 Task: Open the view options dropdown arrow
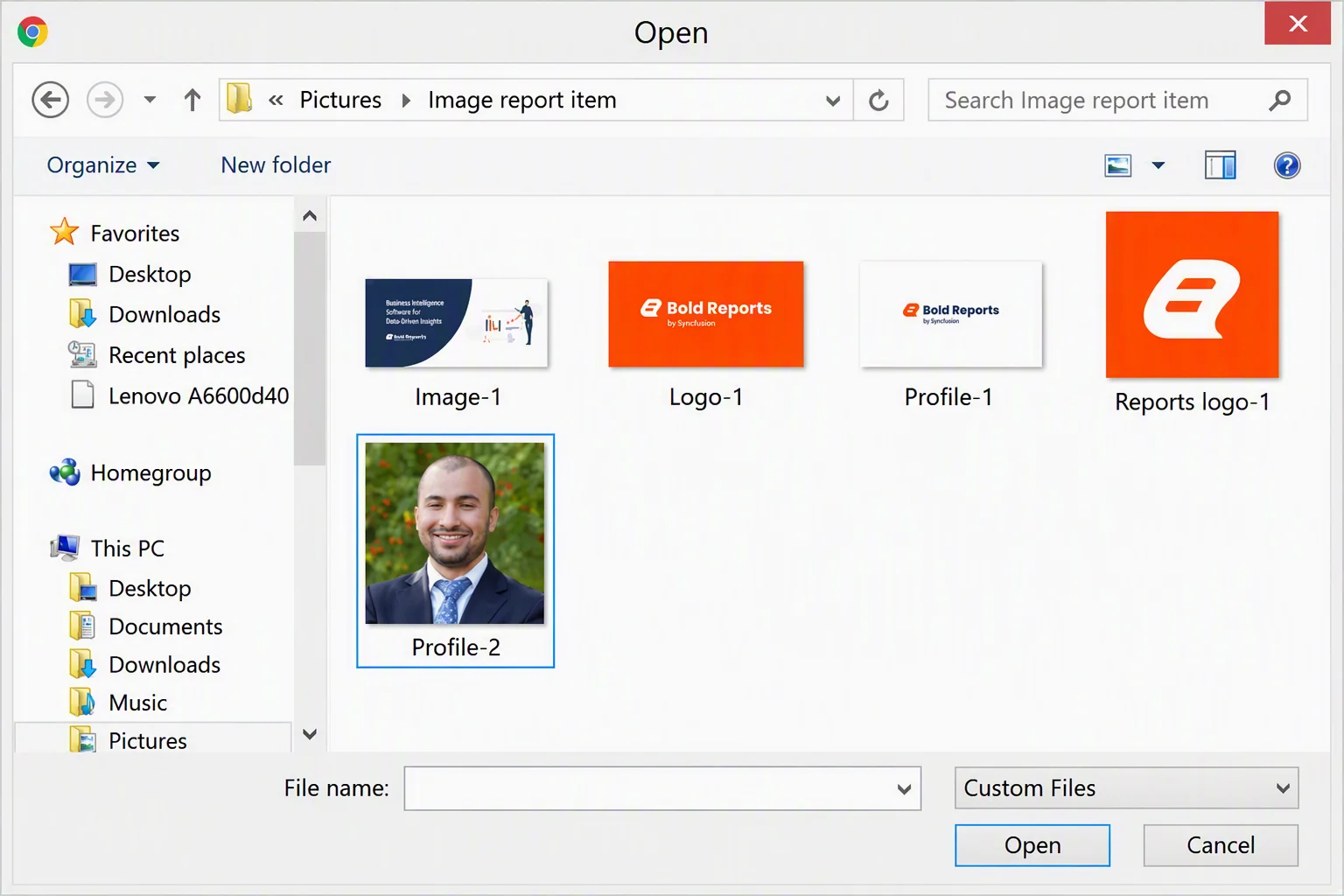click(x=1158, y=165)
